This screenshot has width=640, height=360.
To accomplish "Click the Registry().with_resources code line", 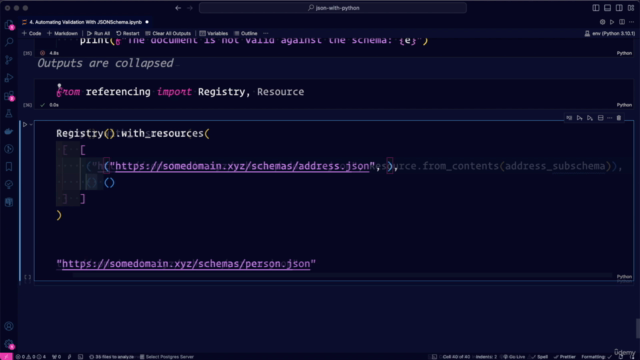I will pos(133,133).
